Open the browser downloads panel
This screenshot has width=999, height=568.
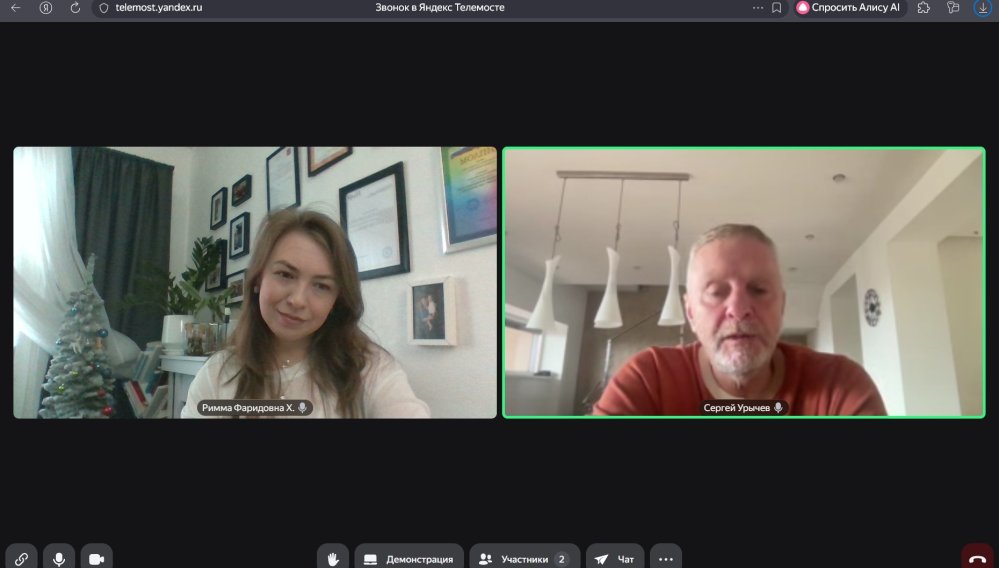[983, 8]
